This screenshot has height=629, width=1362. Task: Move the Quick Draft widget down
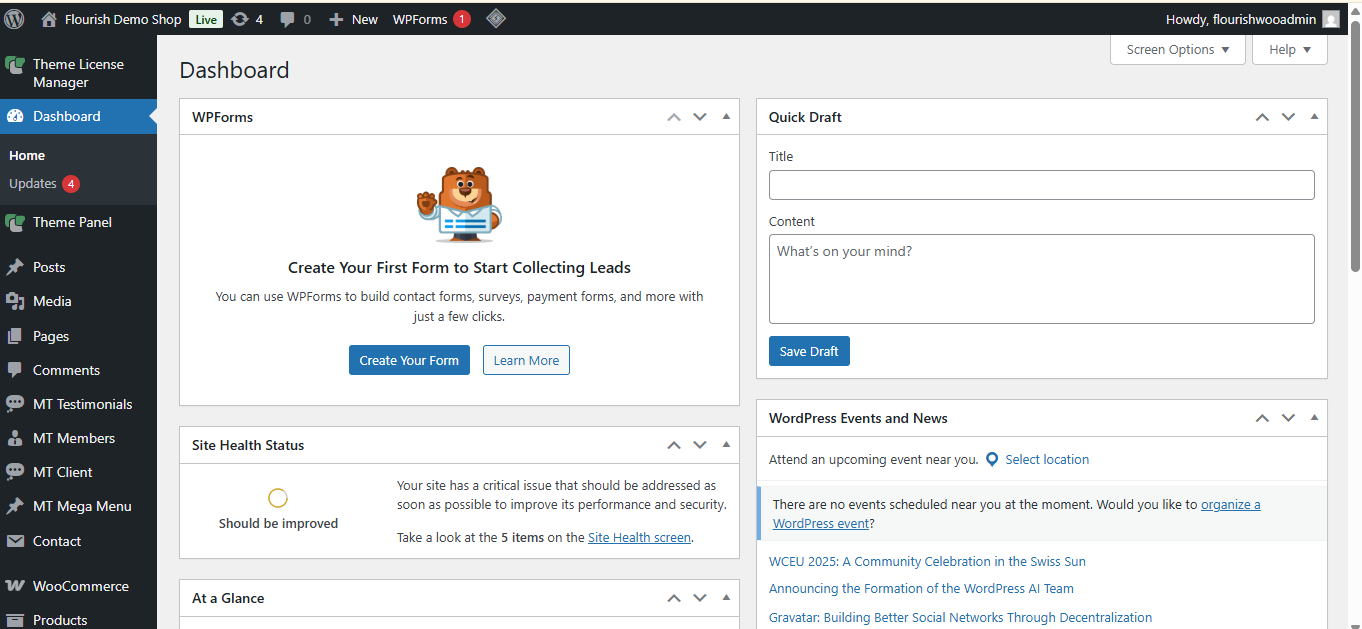1288,117
